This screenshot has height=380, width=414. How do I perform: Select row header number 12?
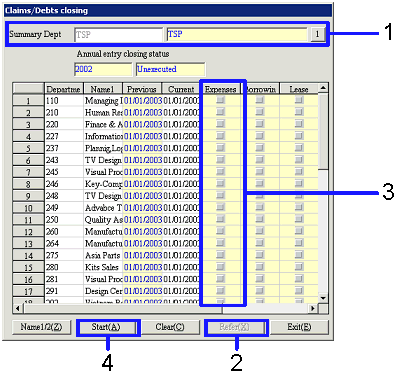(x=28, y=232)
